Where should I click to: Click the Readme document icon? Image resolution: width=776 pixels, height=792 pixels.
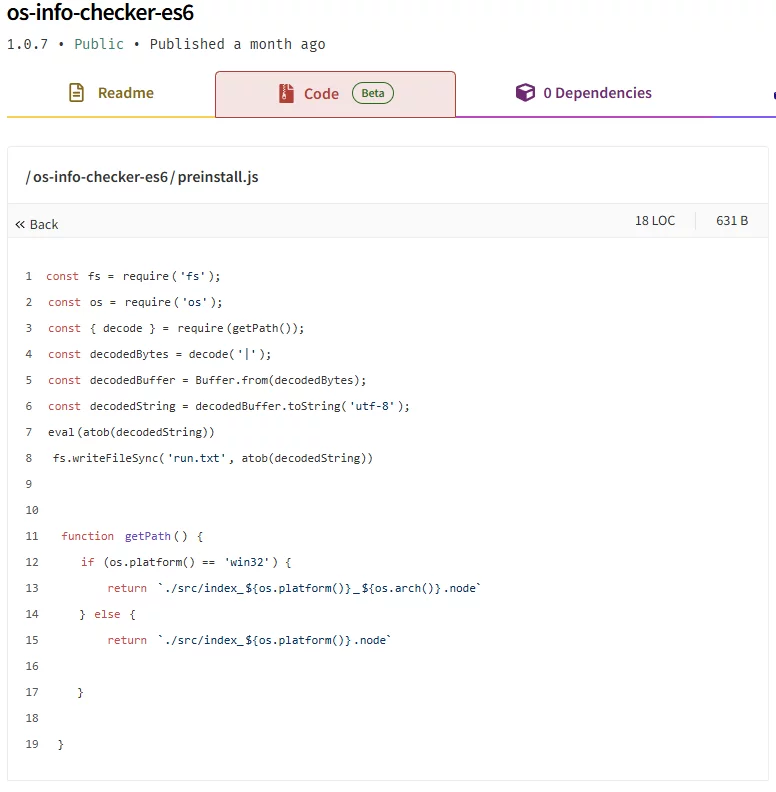(x=76, y=93)
